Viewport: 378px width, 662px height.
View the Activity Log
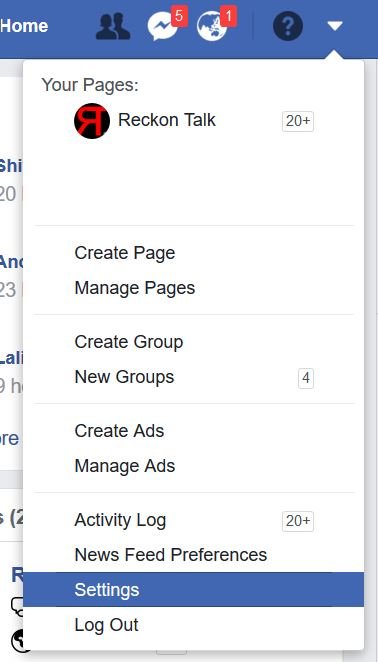click(x=120, y=521)
